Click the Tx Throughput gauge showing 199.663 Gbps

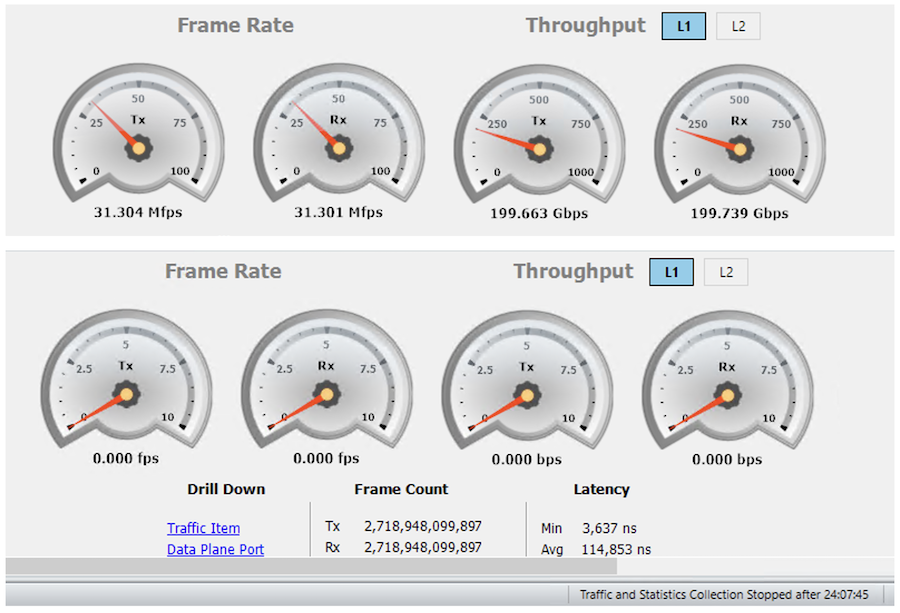click(x=539, y=140)
